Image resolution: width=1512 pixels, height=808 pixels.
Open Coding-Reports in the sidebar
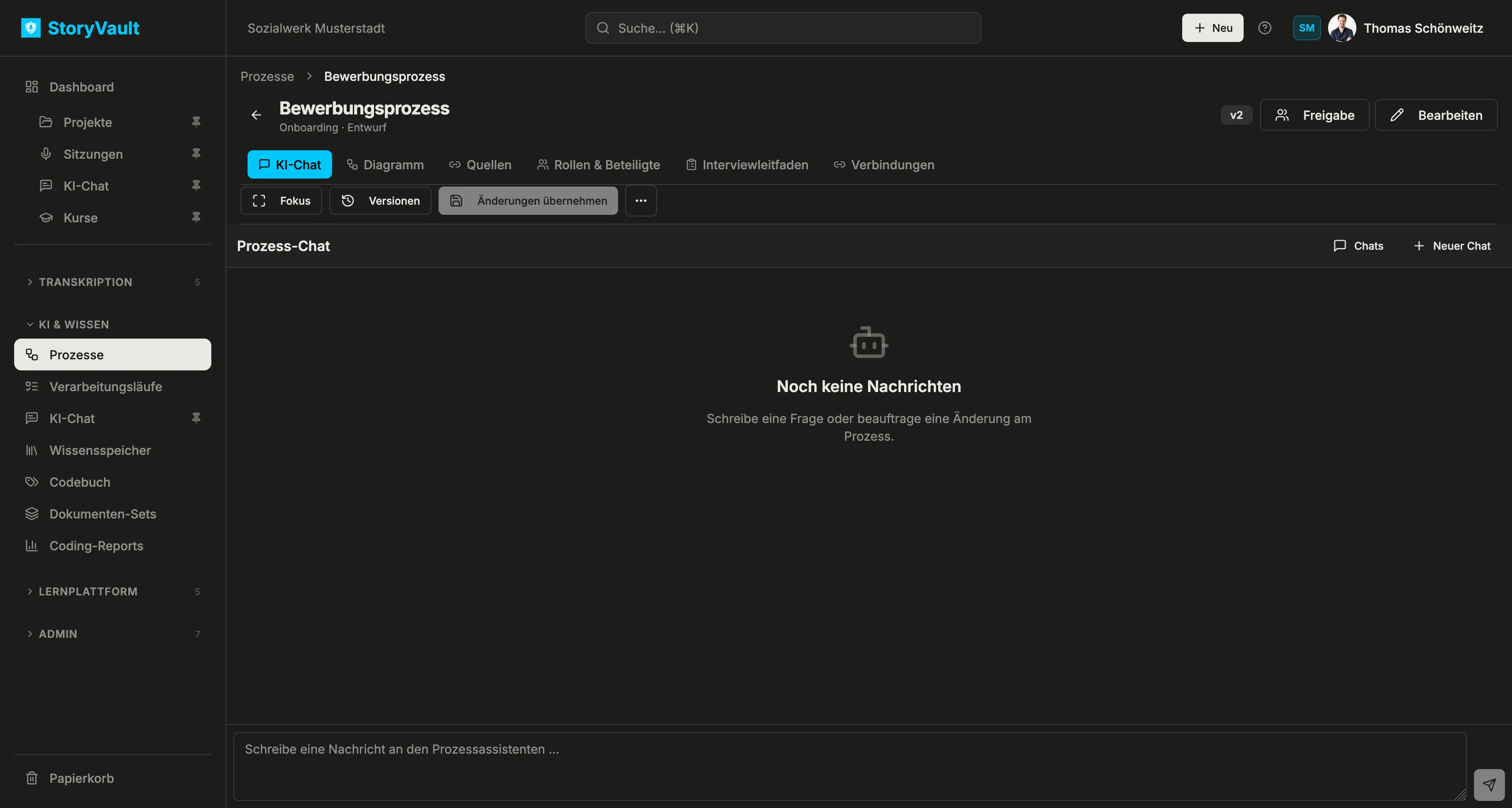point(113,546)
